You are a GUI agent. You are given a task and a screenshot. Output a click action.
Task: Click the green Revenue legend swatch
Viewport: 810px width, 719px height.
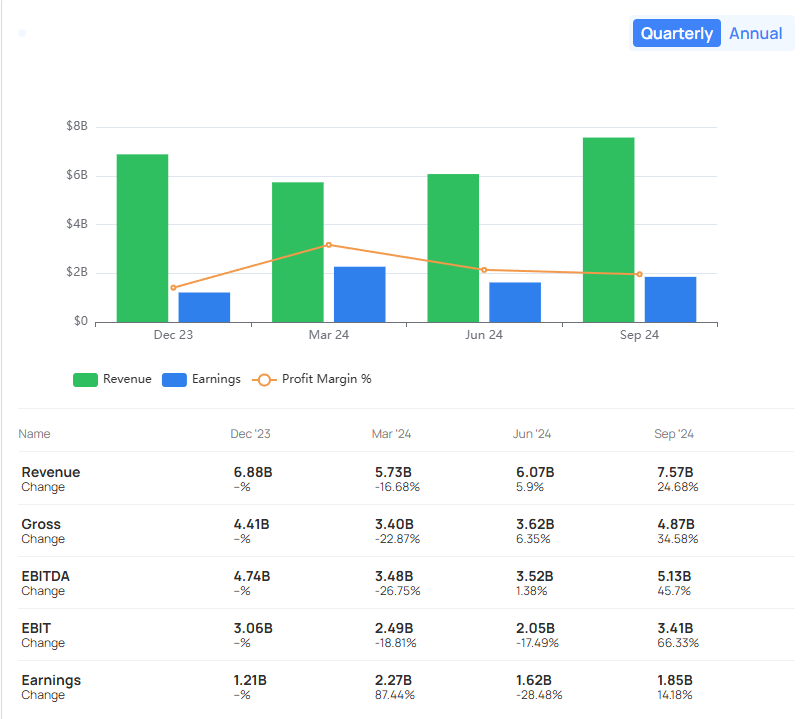[85, 380]
